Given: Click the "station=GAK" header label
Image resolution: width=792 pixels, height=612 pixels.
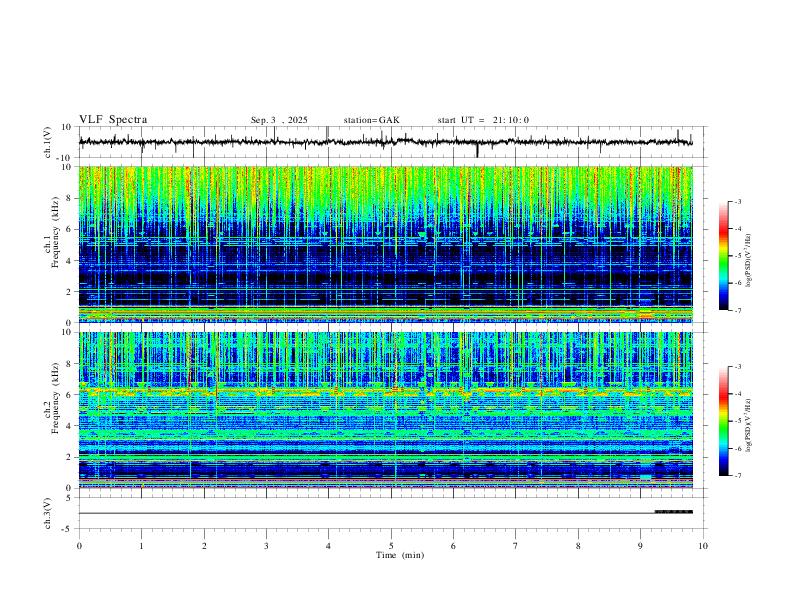Looking at the screenshot, I should (x=371, y=120).
